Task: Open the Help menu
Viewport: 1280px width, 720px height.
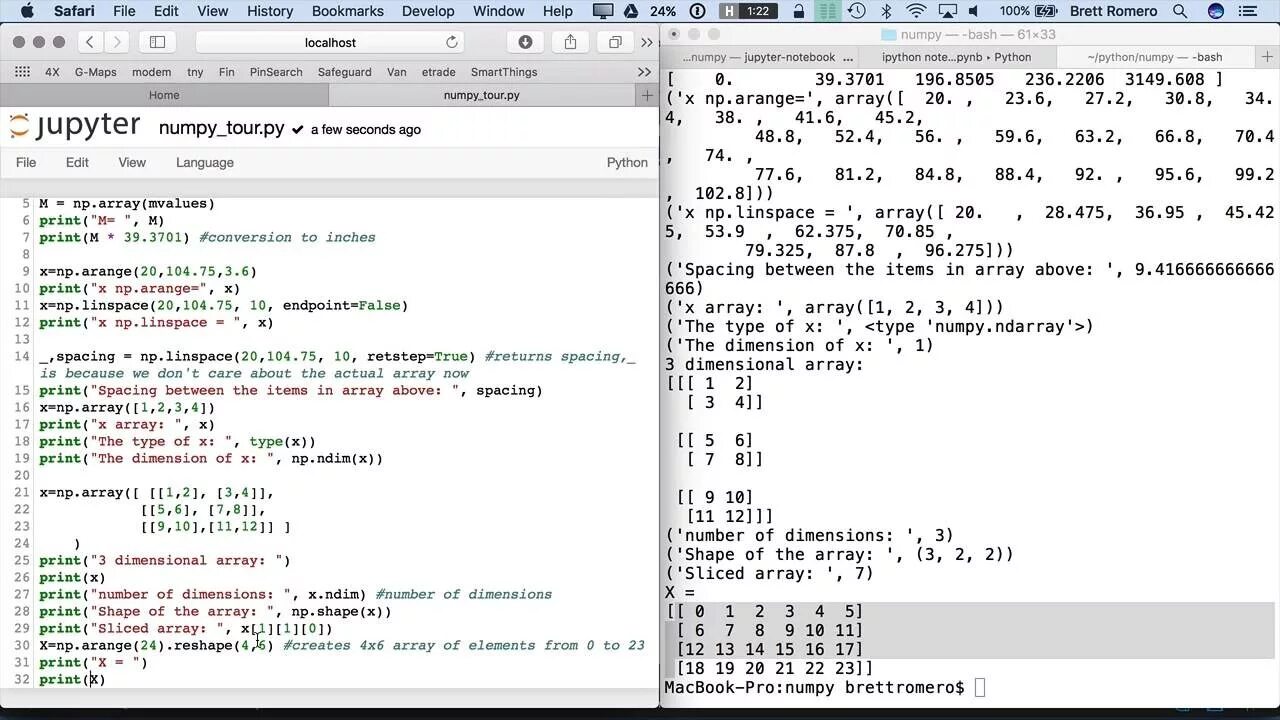Action: tap(557, 11)
